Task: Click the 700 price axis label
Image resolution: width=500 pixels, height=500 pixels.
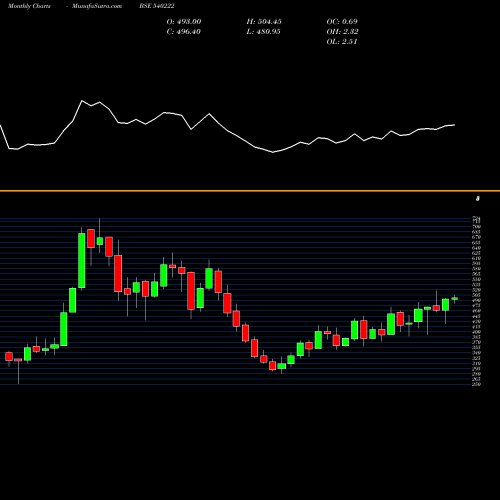Action: (476, 226)
